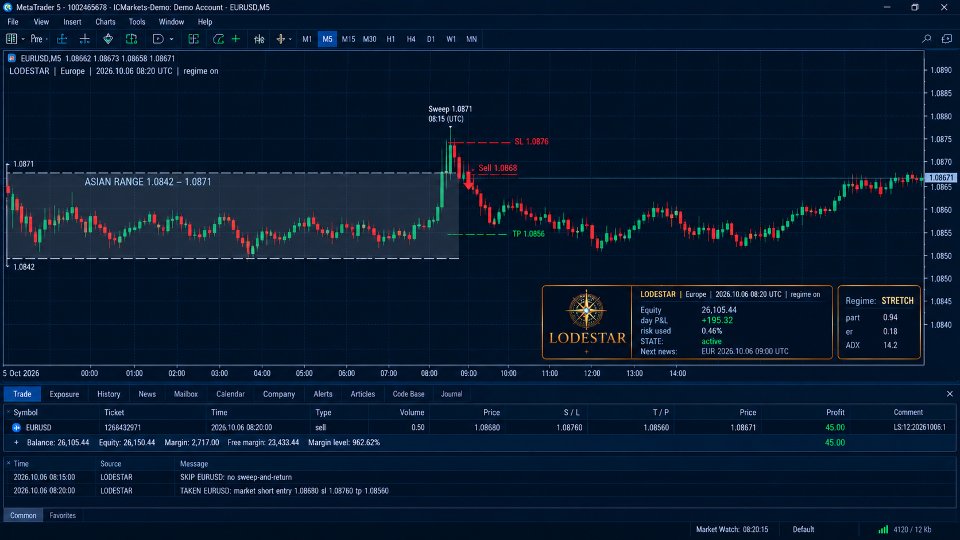Click the TP 1.0856 level label
960x540 pixels.
pos(528,234)
